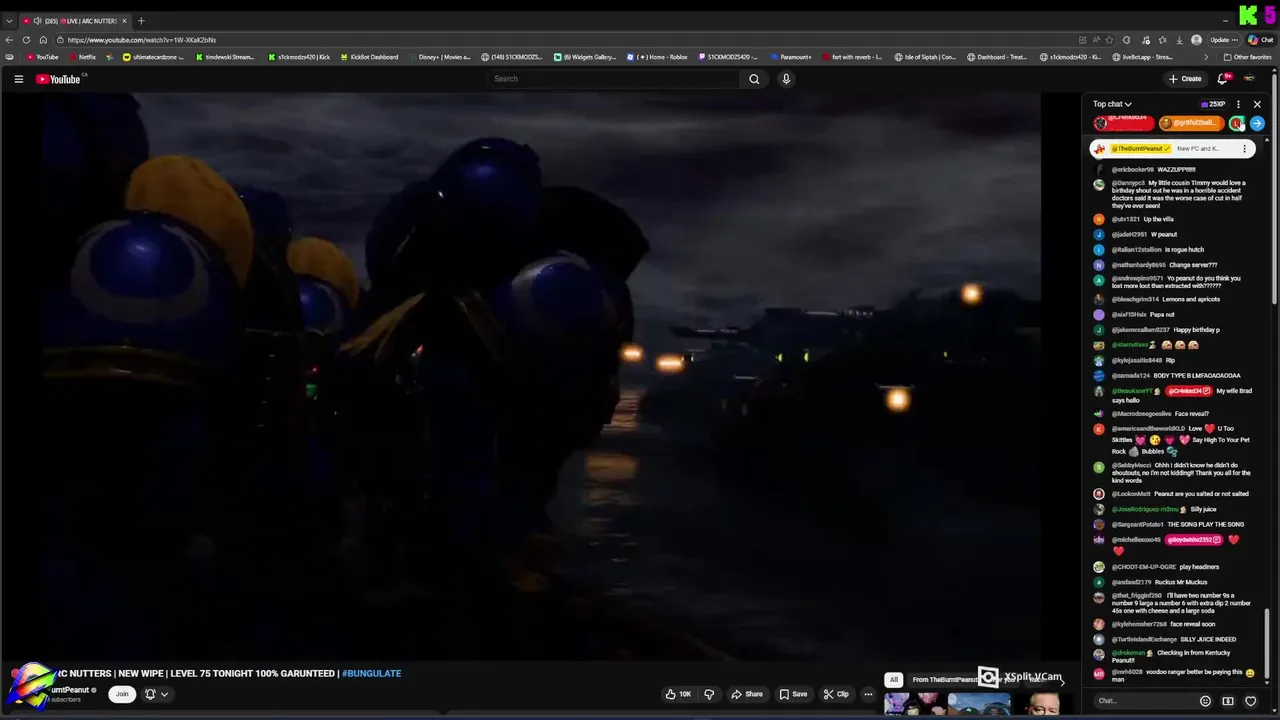Click the Join membership button

(122, 694)
